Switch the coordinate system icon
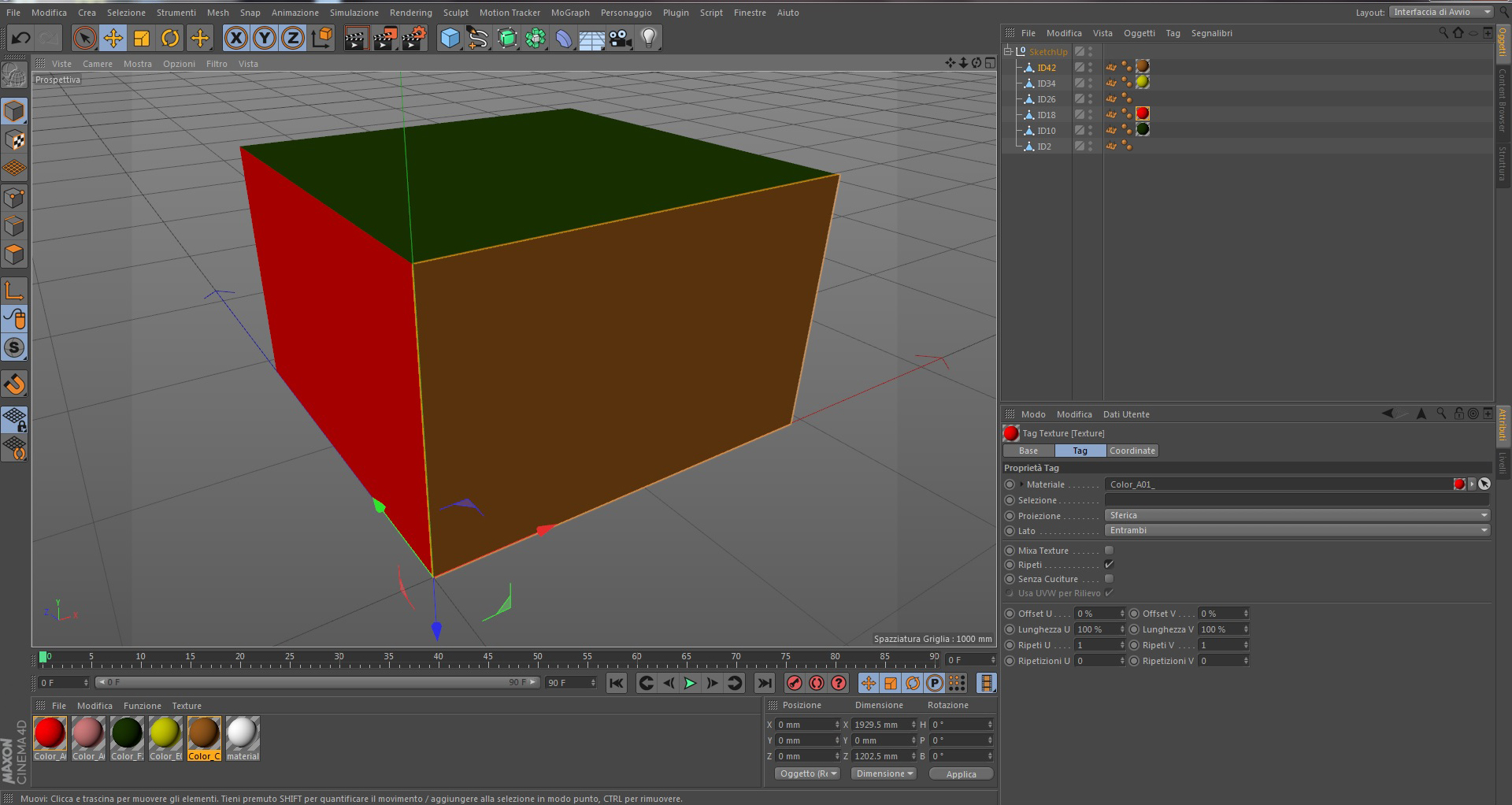This screenshot has height=805, width=1512. click(321, 38)
